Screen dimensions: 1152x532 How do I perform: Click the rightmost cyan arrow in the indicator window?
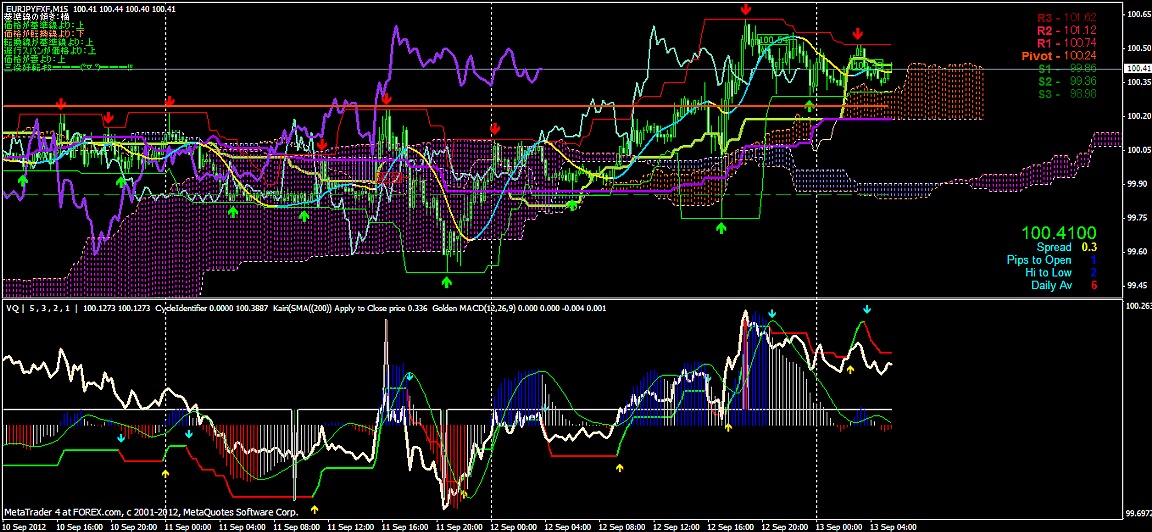867,311
